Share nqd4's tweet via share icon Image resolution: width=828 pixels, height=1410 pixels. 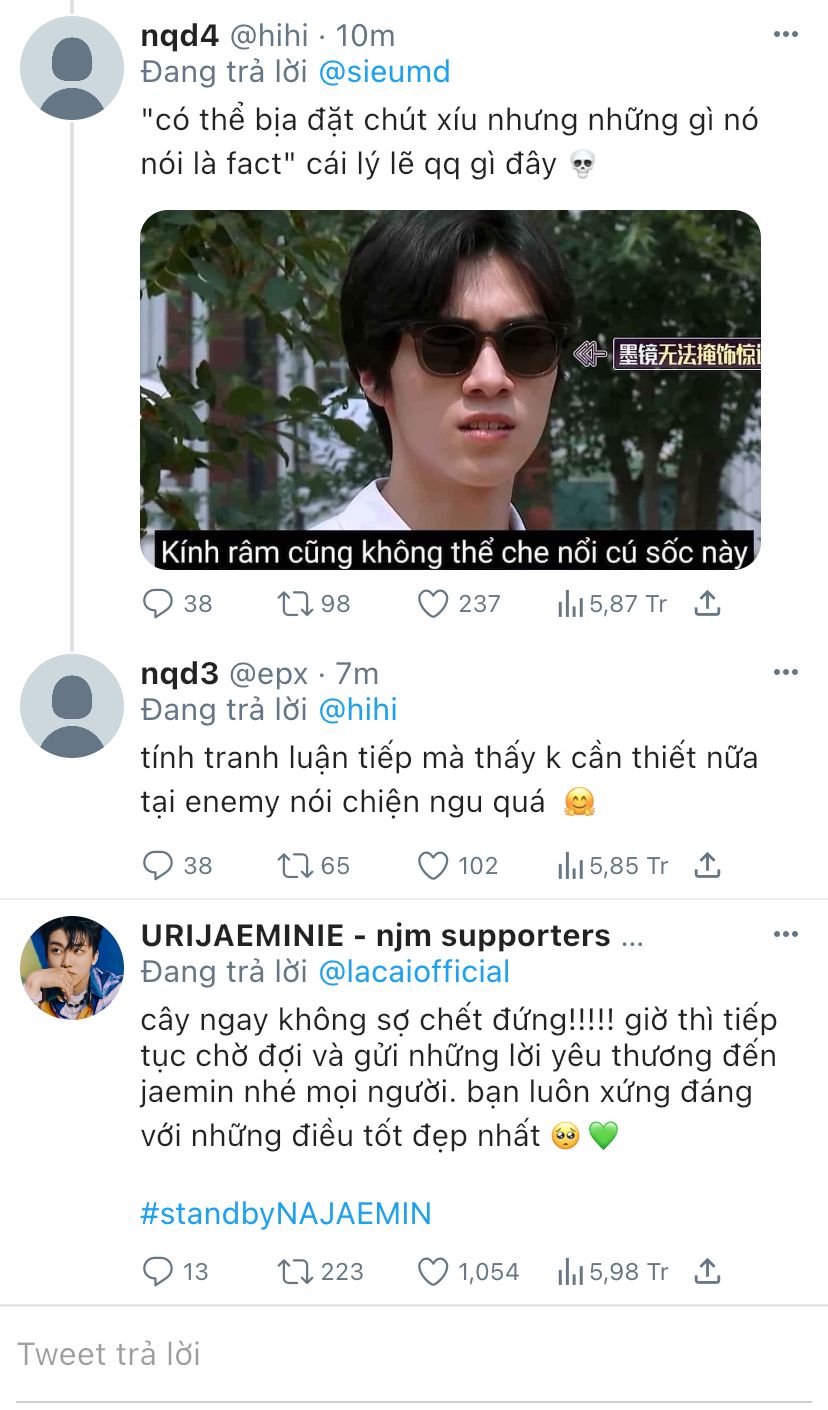click(707, 603)
